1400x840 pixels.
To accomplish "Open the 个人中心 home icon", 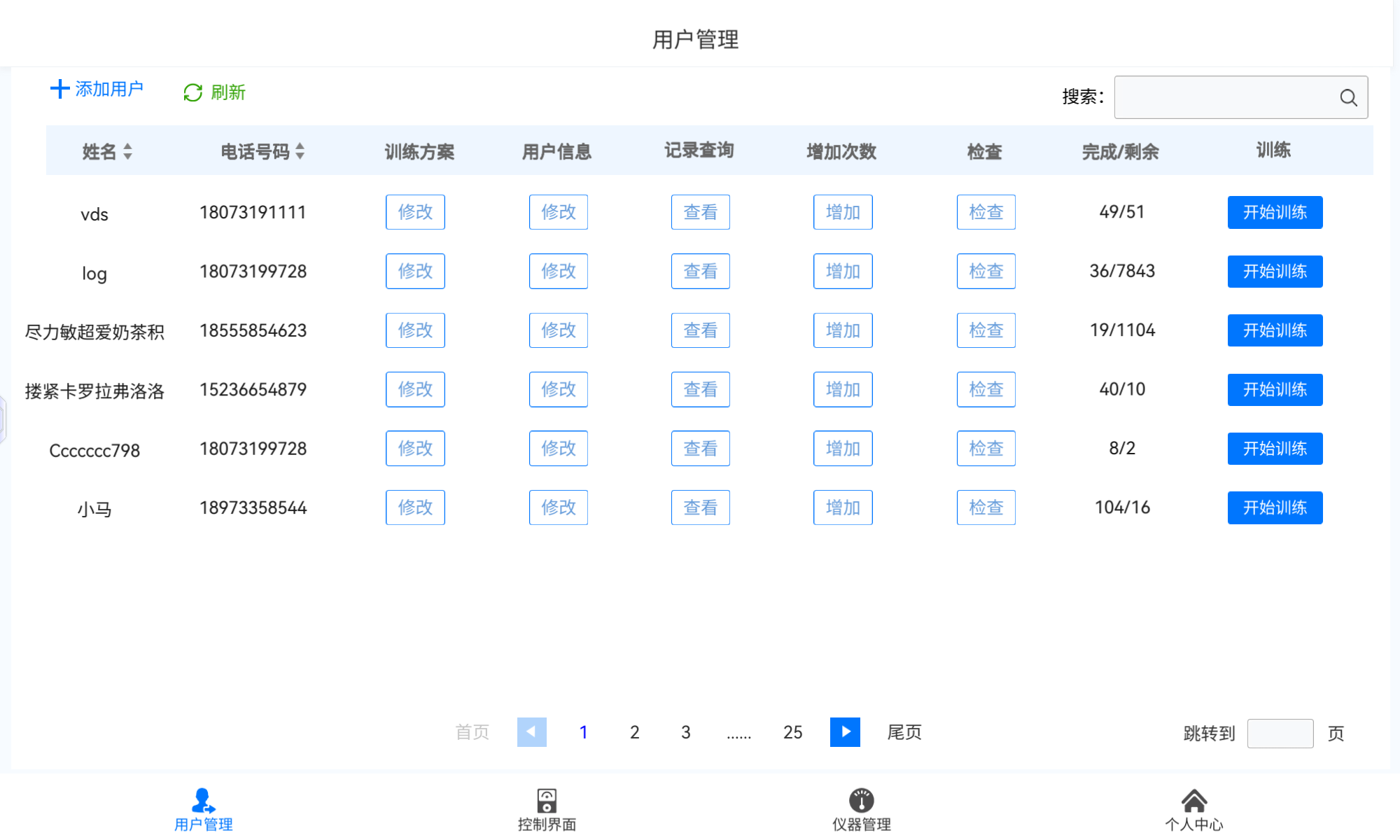I will click(x=1193, y=801).
